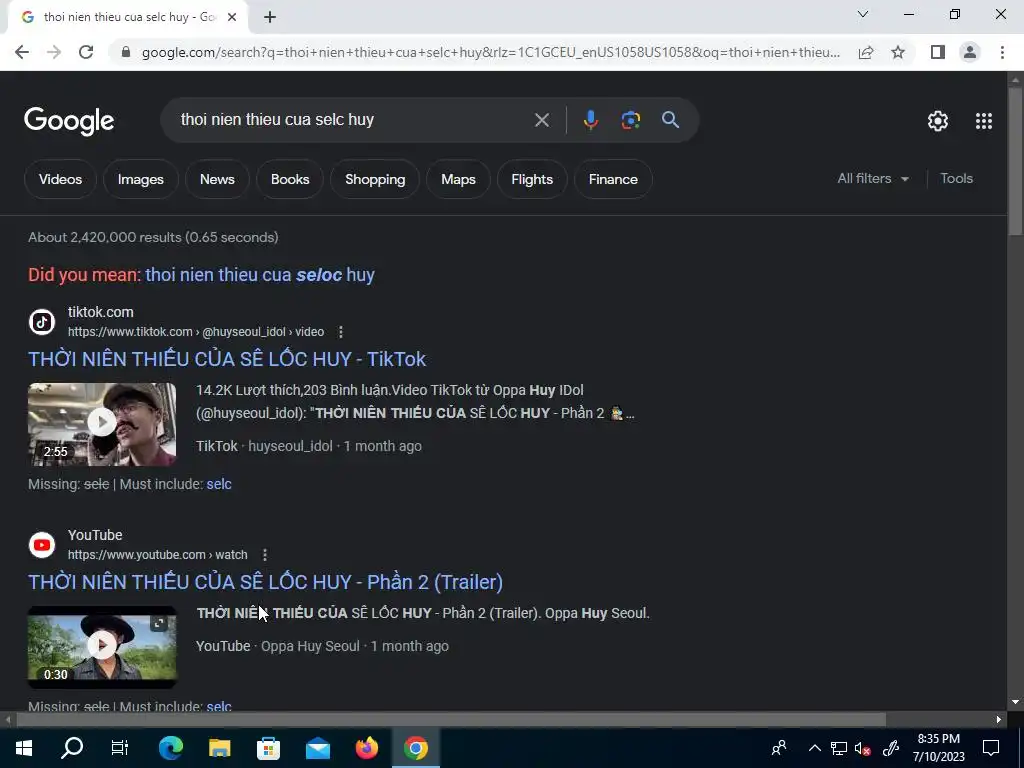Search by image with Lens
This screenshot has height=768, width=1024.
tap(630, 120)
